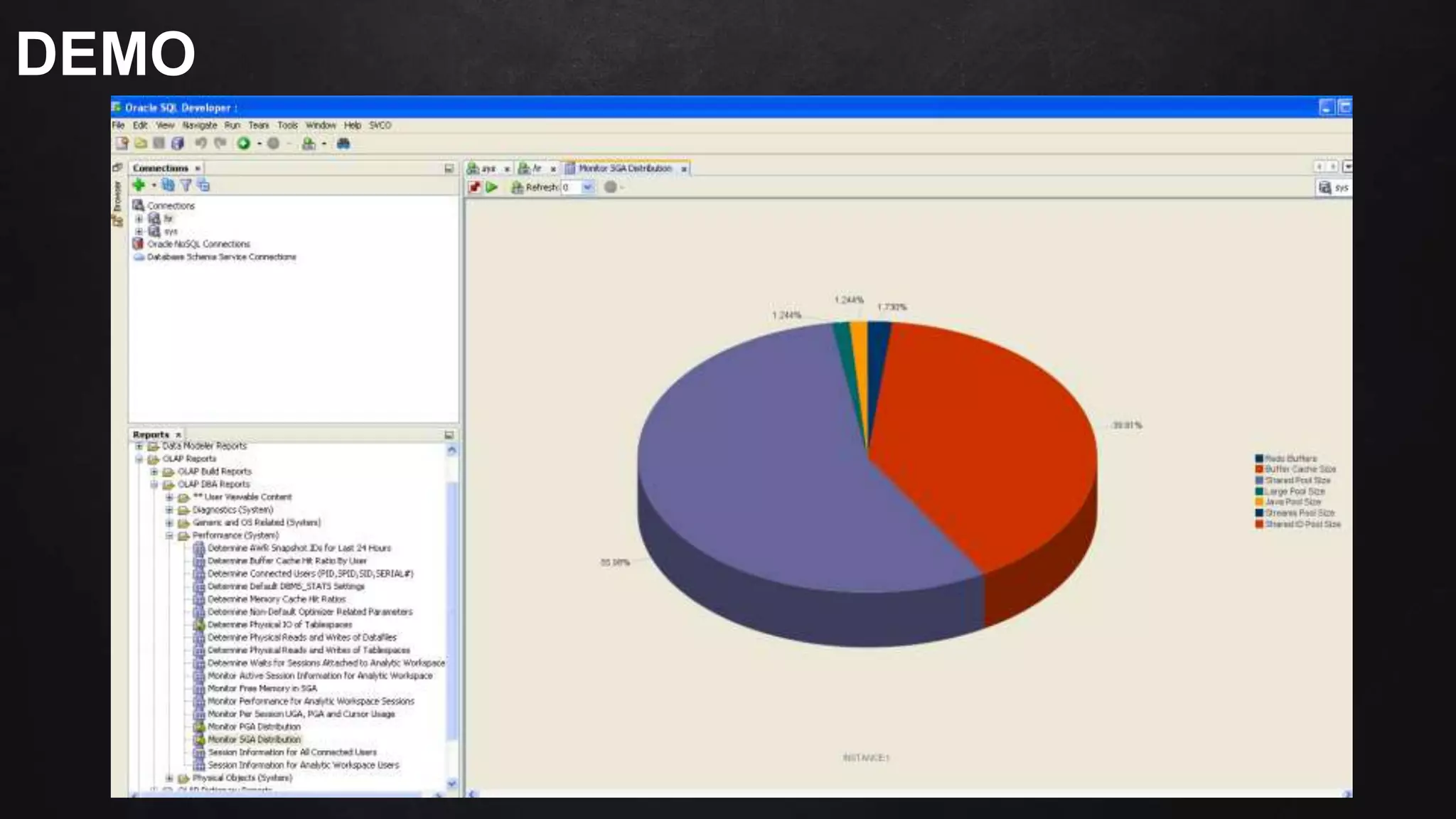Click the New Connection green plus icon
This screenshot has height=819, width=1456.
tap(139, 186)
